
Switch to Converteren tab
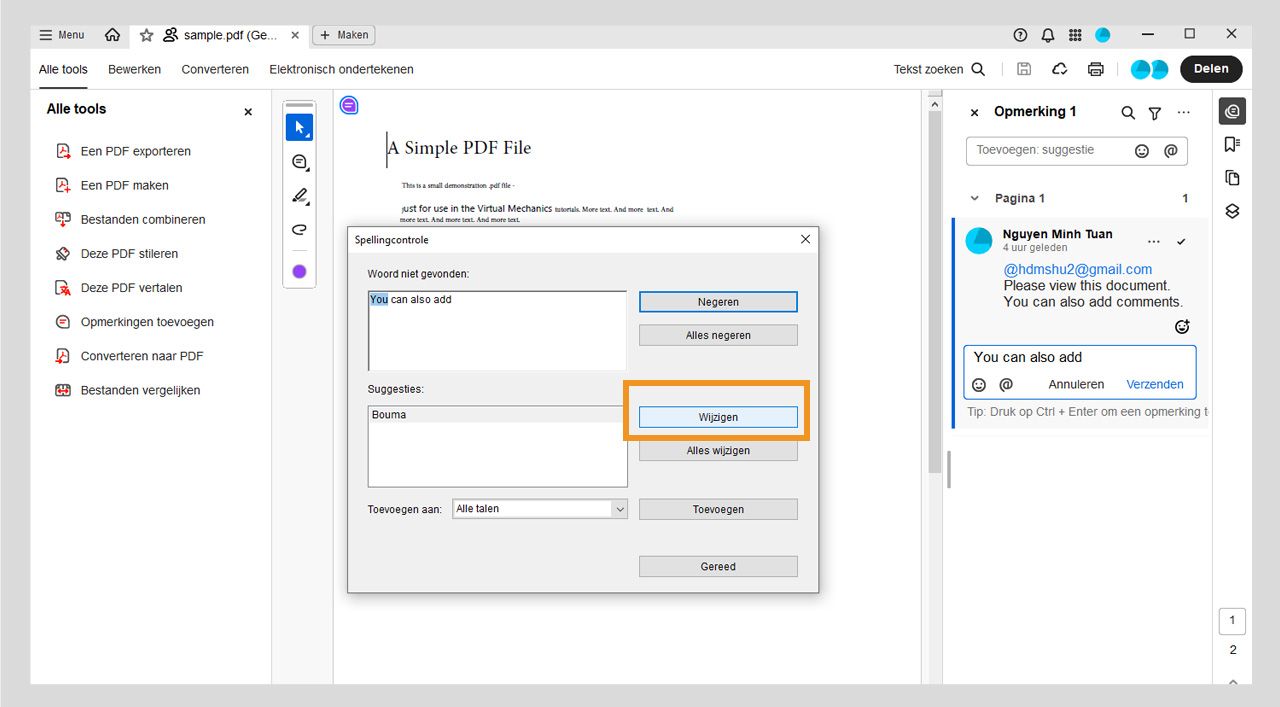click(x=215, y=69)
